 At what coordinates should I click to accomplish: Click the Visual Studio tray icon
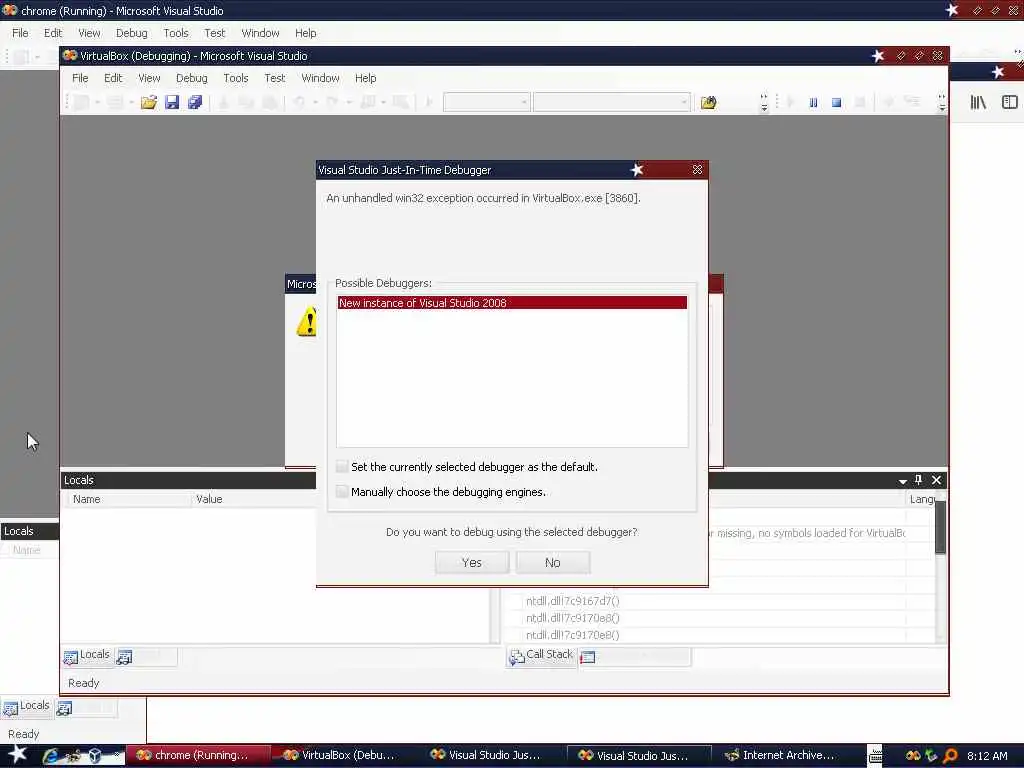click(x=913, y=756)
